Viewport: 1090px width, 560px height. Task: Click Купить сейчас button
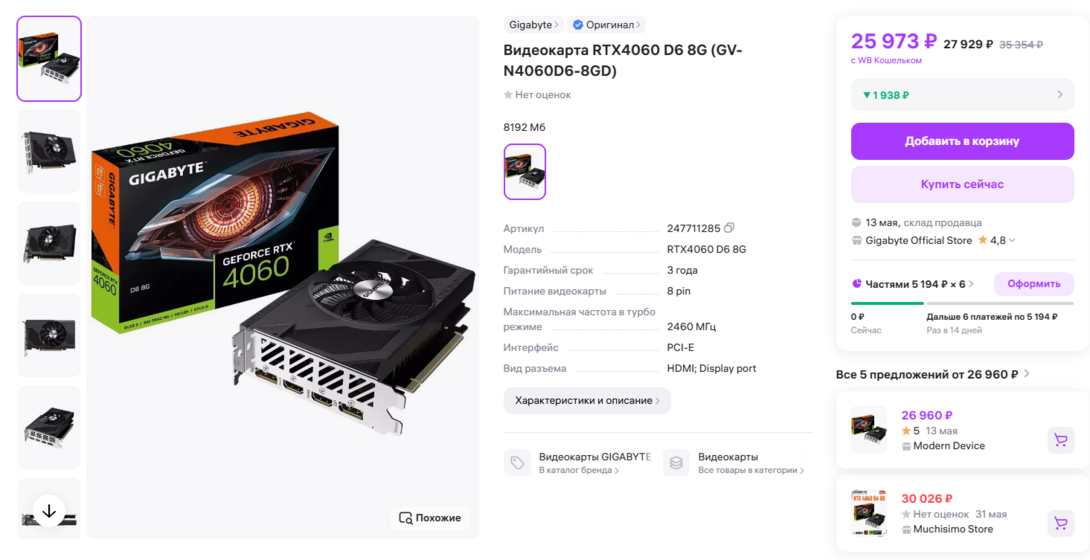point(962,184)
